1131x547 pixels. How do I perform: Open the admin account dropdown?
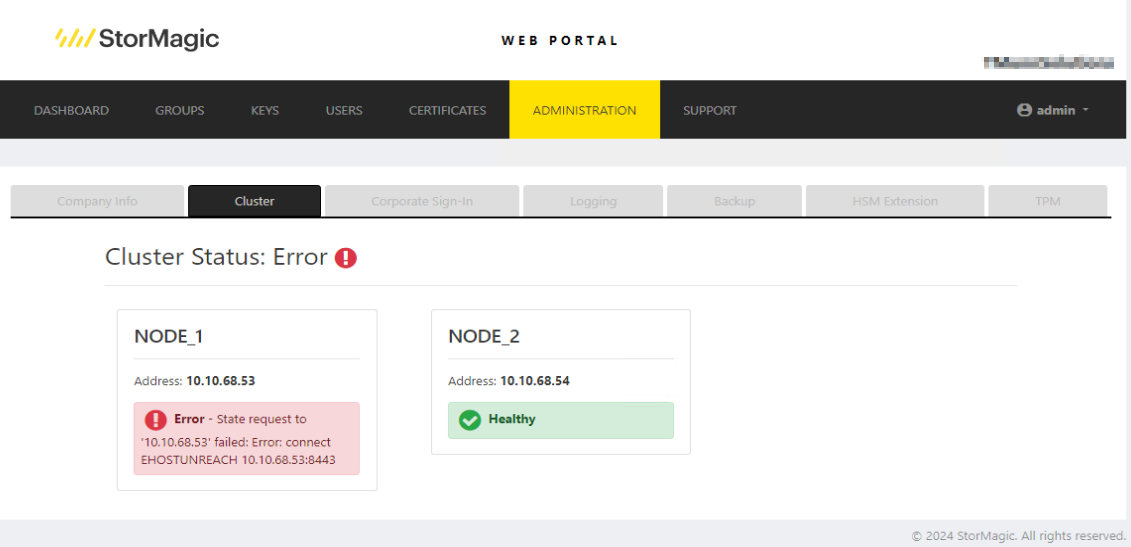click(x=1052, y=110)
